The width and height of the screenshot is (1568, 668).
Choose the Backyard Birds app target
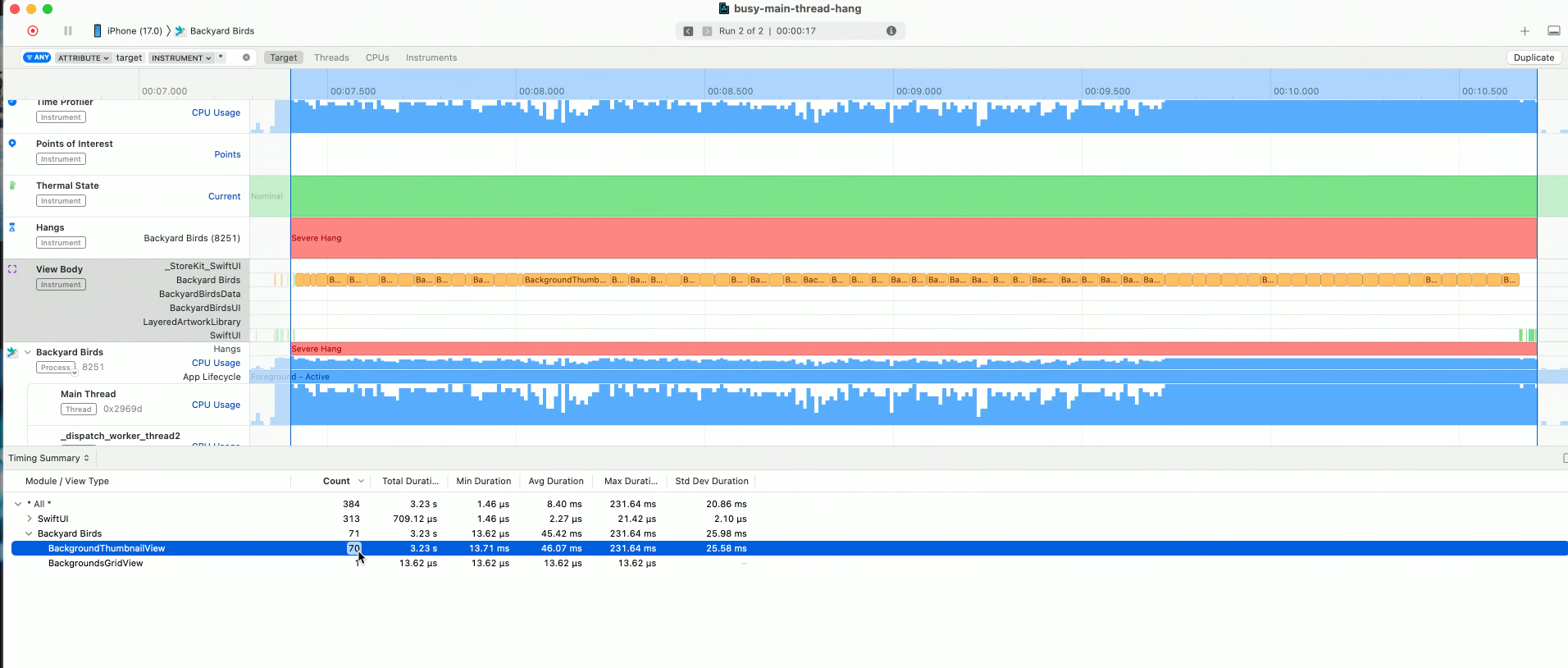point(215,31)
